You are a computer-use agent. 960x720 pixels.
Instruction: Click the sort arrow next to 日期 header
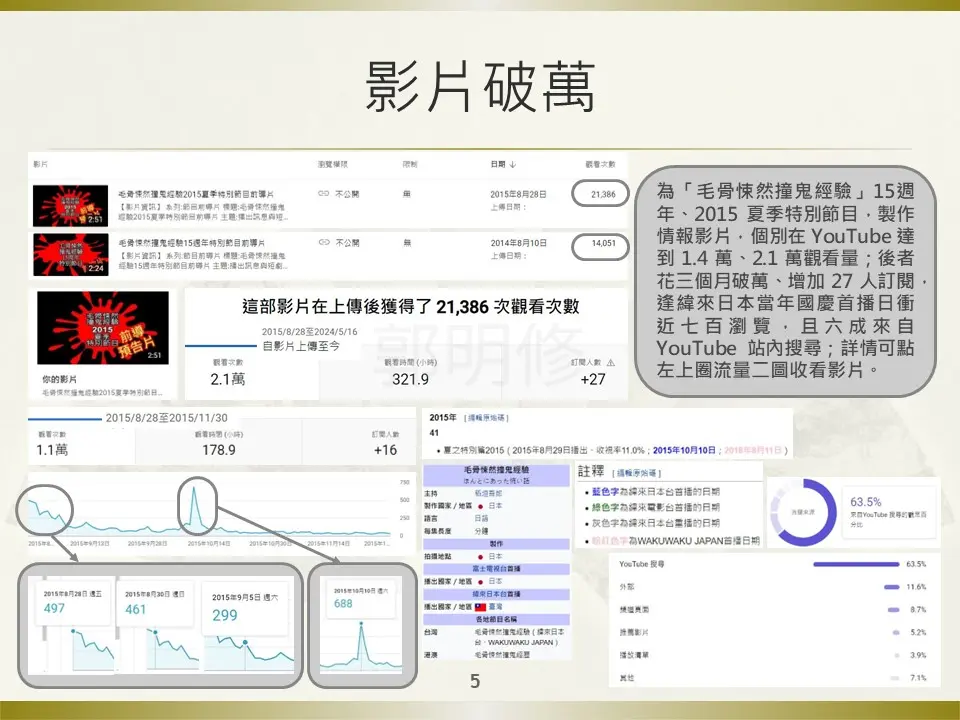click(x=512, y=164)
